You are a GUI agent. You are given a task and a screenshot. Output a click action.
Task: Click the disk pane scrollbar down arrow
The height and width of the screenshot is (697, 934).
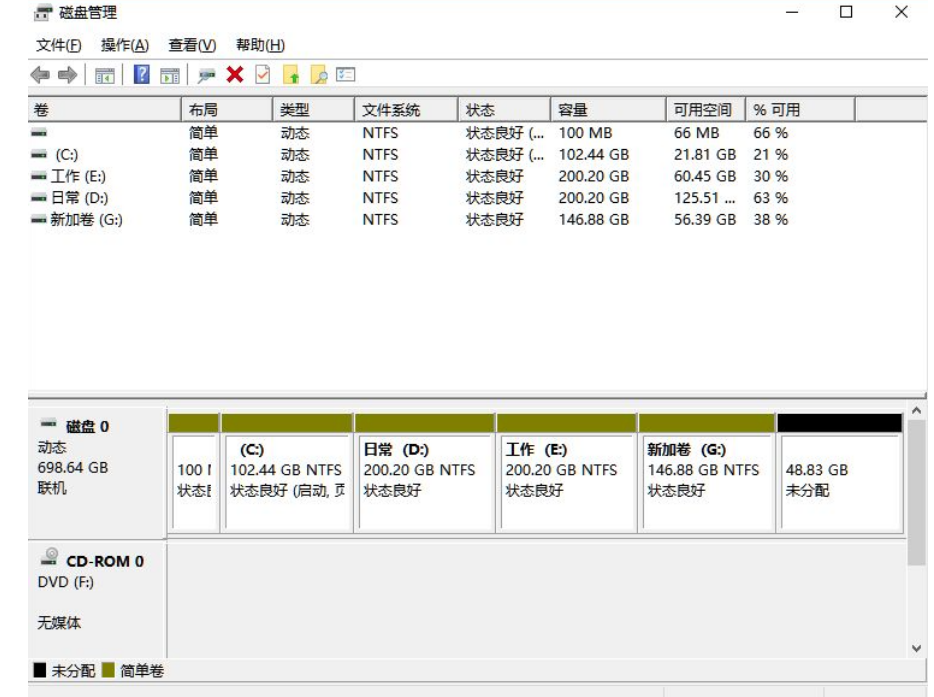(x=918, y=648)
